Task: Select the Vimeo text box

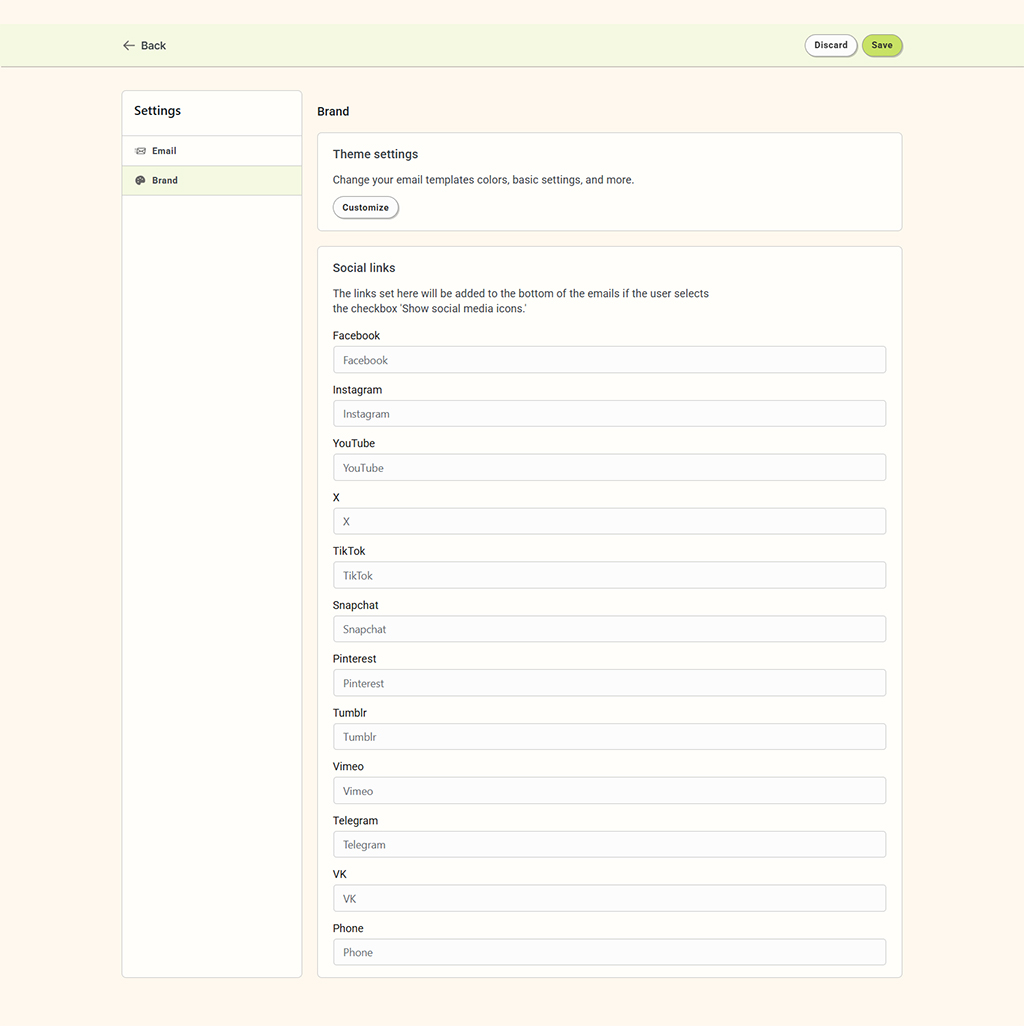Action: coord(608,791)
